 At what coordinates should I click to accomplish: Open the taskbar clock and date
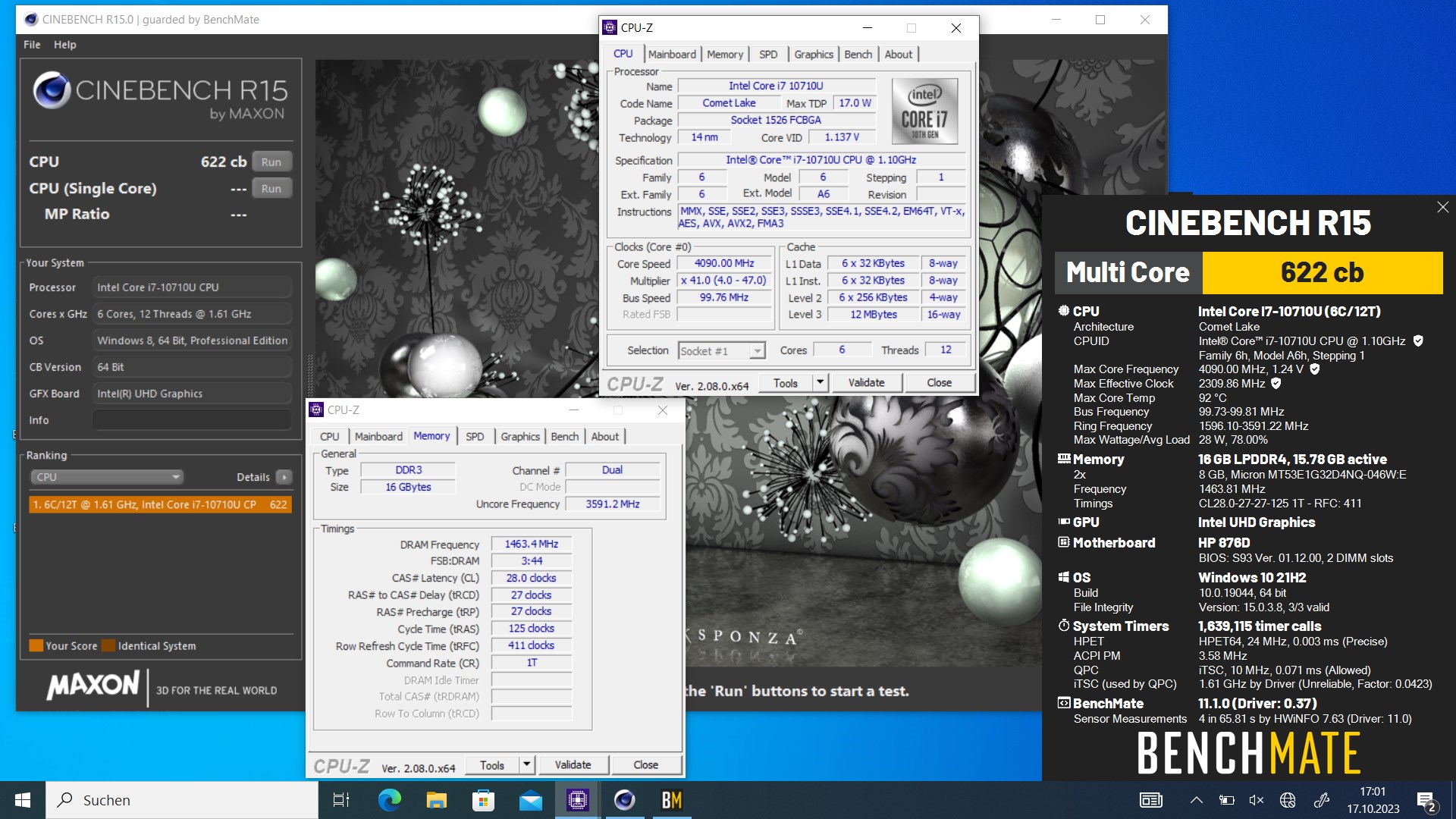click(x=1373, y=800)
